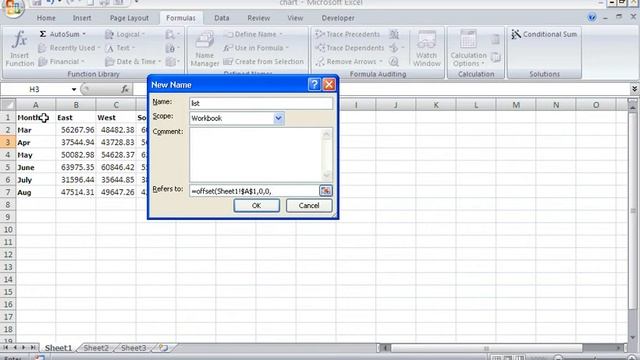This screenshot has width=640, height=360.
Task: Switch to the View tab
Action: point(295,18)
